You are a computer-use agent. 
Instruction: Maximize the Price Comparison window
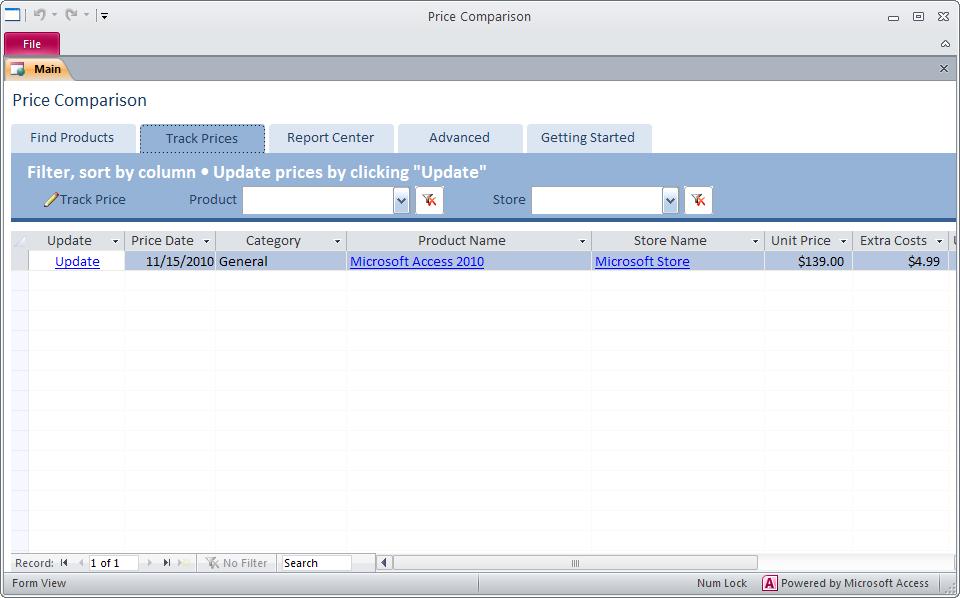(x=918, y=17)
